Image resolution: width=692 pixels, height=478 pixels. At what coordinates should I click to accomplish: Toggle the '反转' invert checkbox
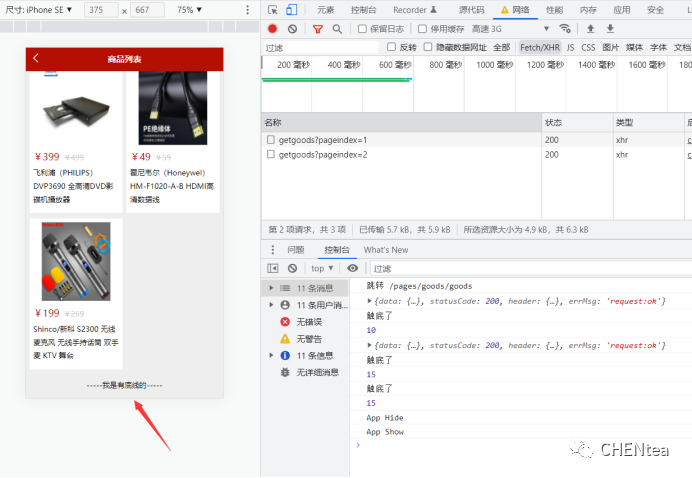click(391, 47)
